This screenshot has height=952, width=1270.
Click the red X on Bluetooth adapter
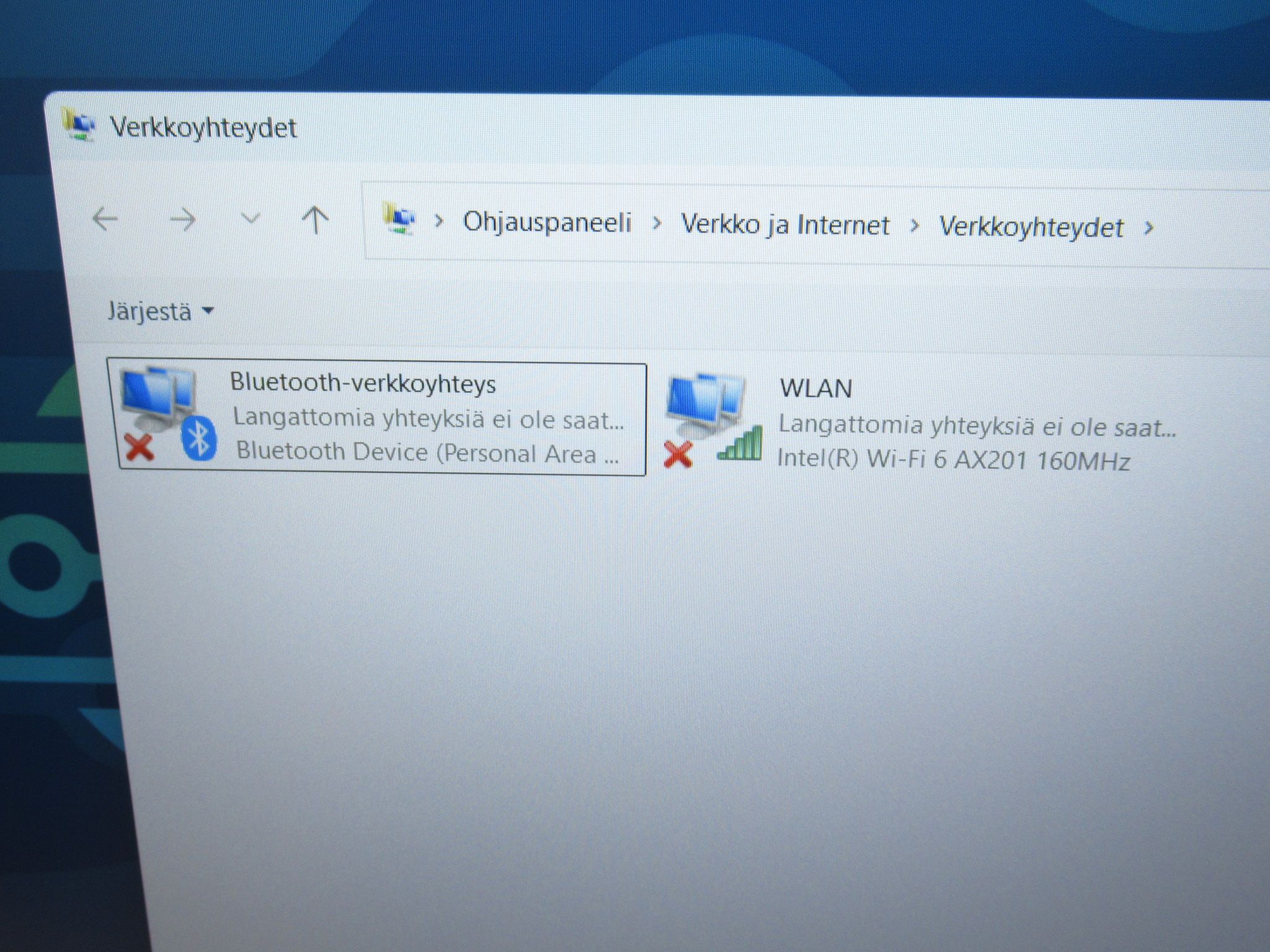pyautogui.click(x=140, y=447)
